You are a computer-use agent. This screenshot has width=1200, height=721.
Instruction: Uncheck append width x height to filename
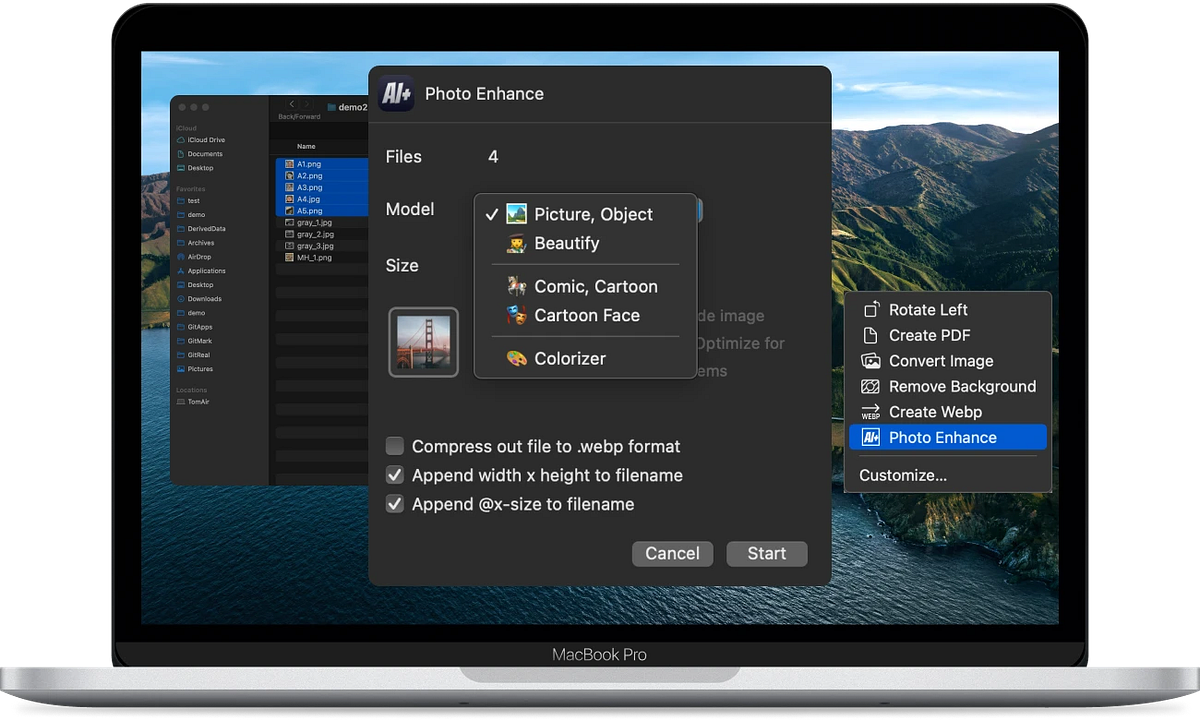pos(394,475)
